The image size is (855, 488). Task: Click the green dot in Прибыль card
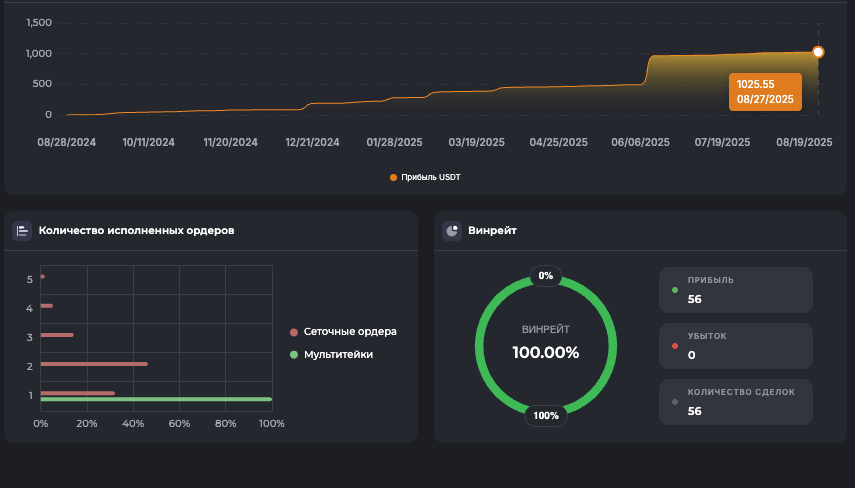tap(675, 291)
